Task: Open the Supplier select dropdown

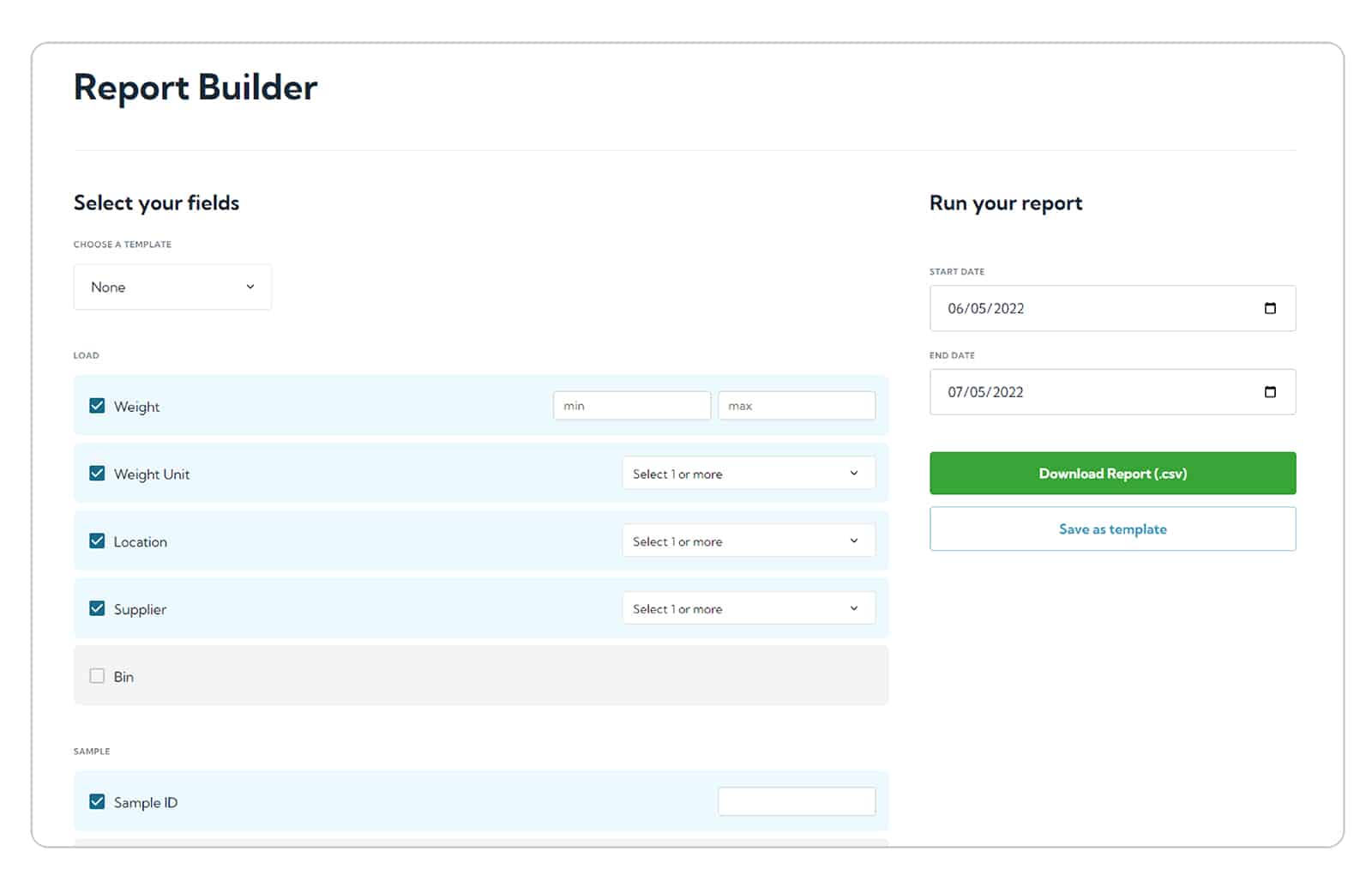Action: pos(749,608)
